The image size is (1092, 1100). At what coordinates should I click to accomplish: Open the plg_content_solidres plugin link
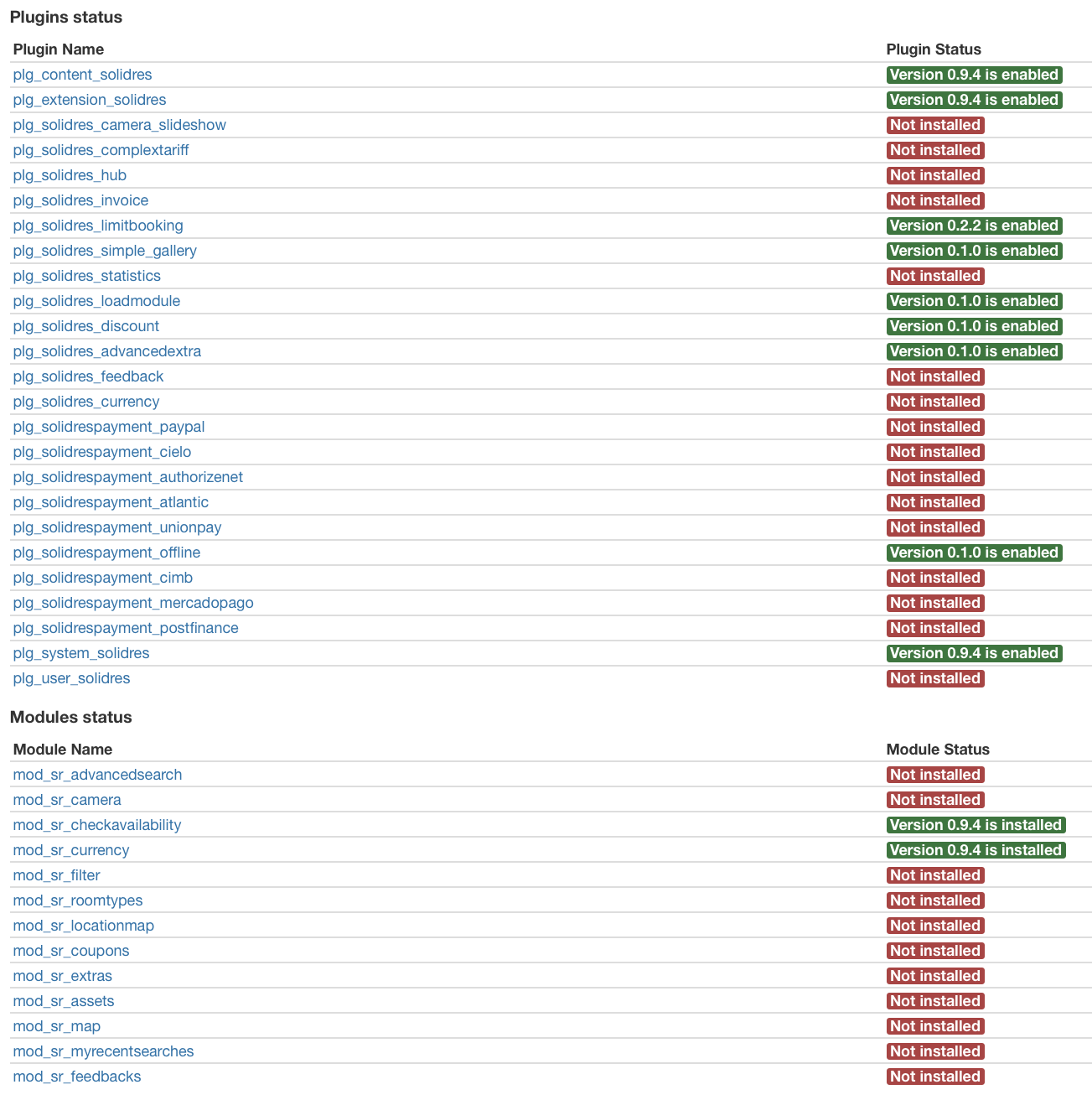click(x=82, y=75)
